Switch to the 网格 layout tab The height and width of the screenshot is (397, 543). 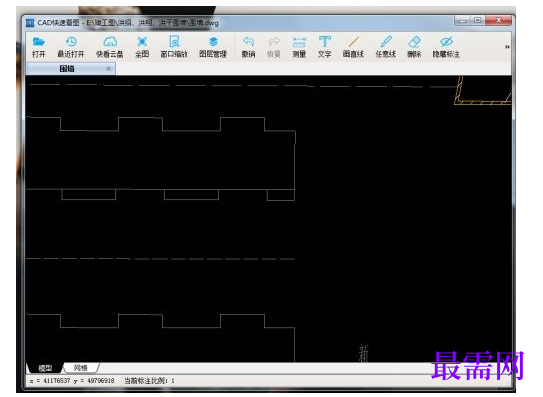pyautogui.click(x=81, y=368)
